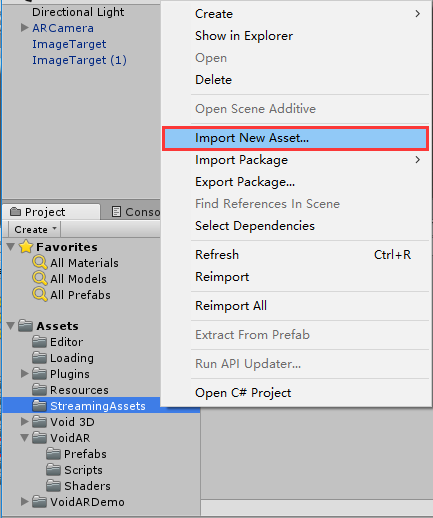The image size is (433, 518).
Task: Open the Create dropdown in Project panel
Action: [35, 229]
